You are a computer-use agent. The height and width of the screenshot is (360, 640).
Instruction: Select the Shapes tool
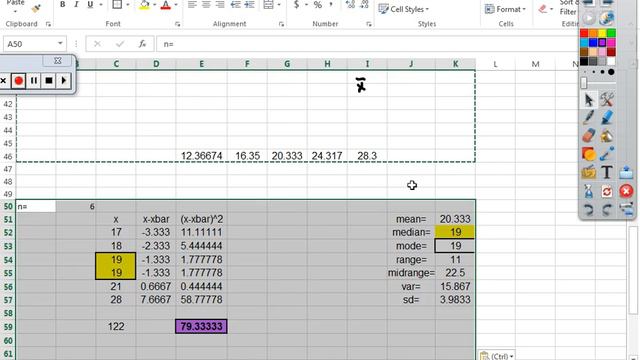click(588, 154)
